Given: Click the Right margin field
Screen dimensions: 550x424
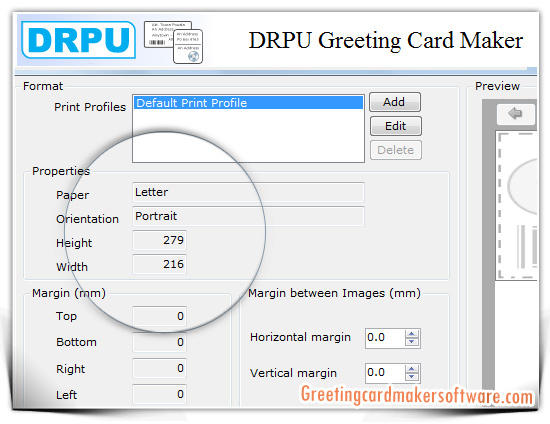Looking at the screenshot, I should coord(160,368).
